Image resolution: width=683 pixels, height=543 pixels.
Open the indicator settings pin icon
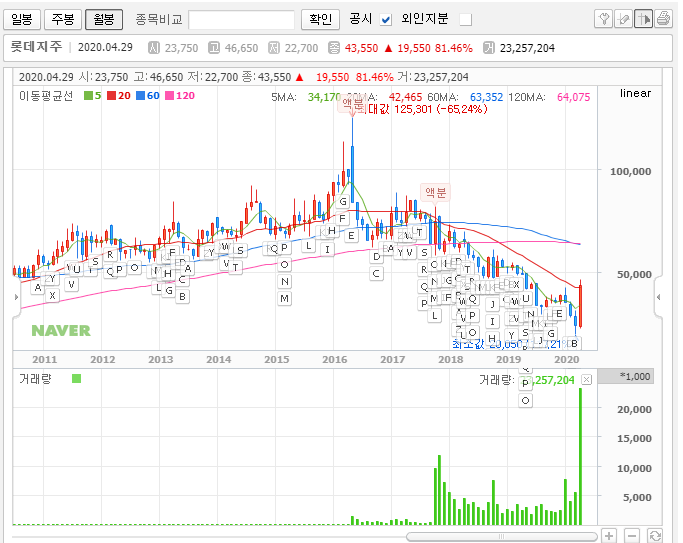coord(603,19)
